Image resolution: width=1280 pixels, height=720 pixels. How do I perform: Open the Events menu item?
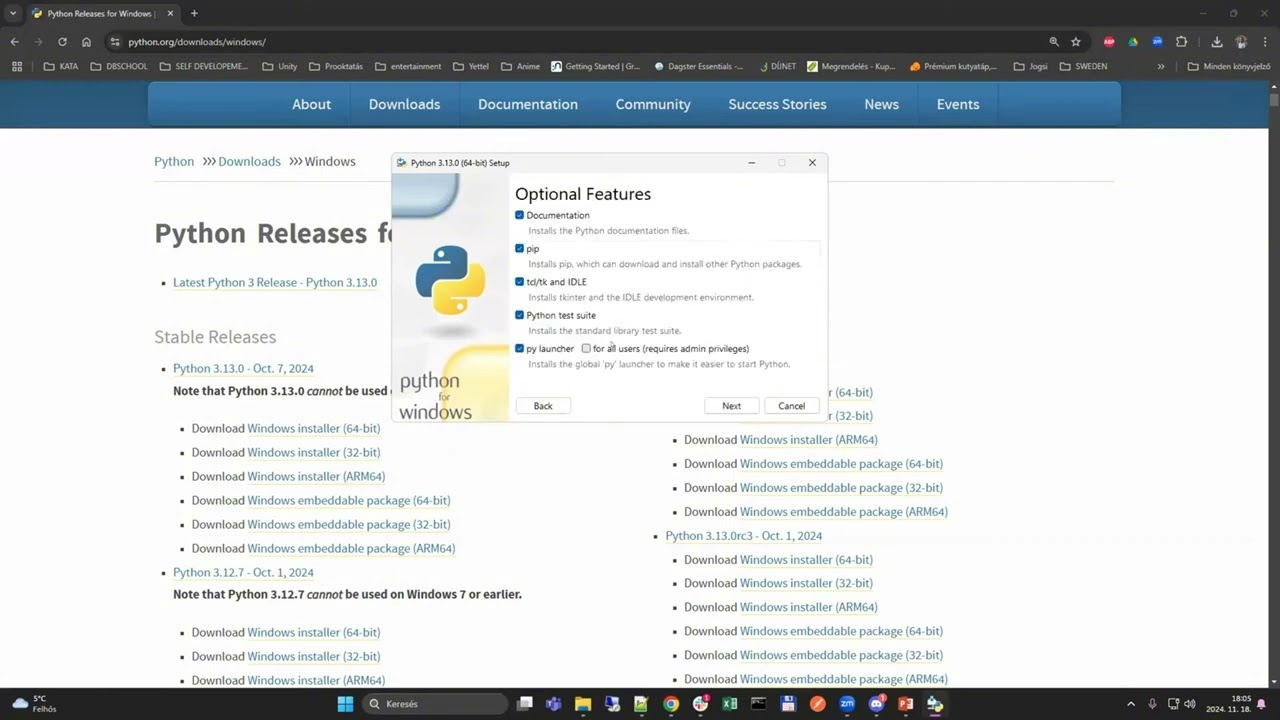(958, 104)
